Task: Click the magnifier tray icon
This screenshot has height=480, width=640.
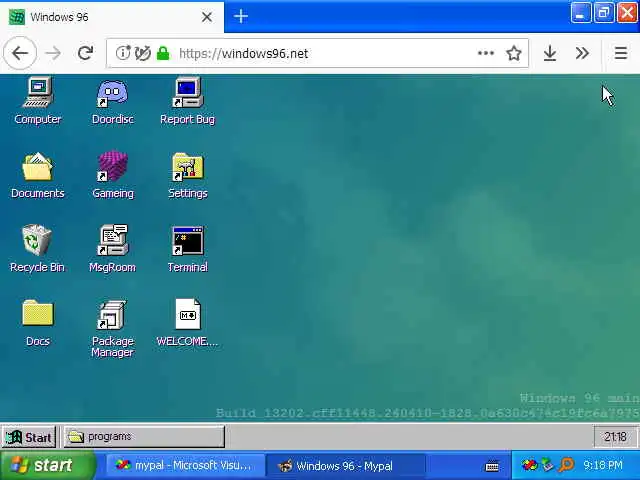Action: [x=567, y=465]
